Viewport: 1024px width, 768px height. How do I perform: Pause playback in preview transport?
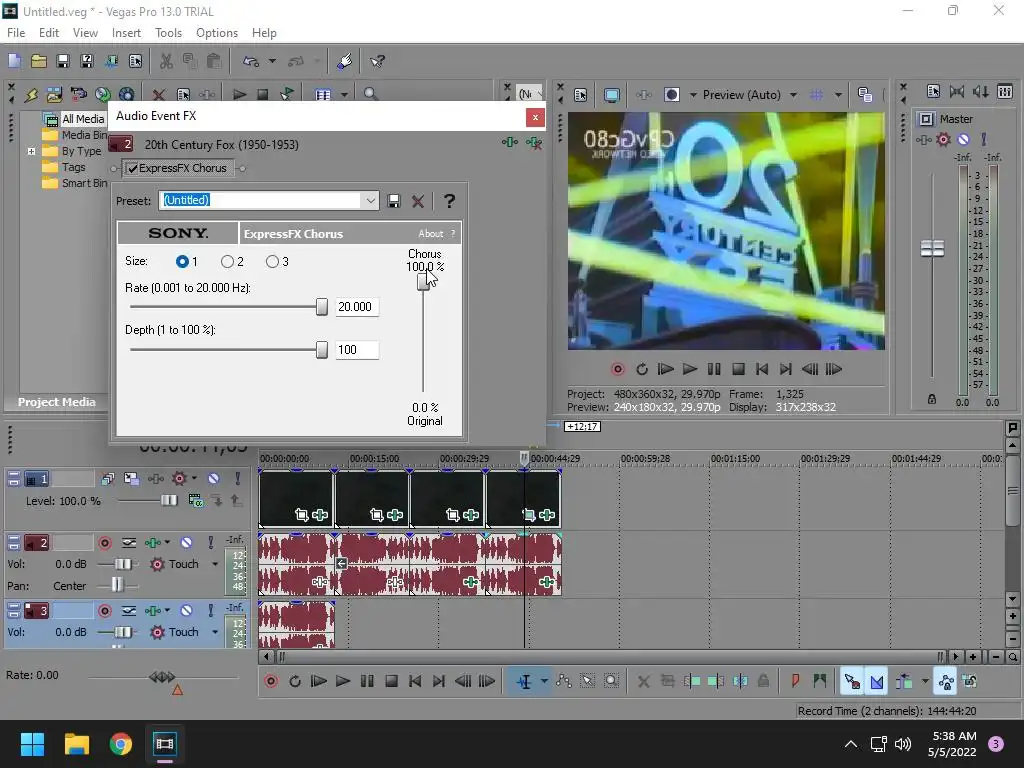tap(714, 369)
